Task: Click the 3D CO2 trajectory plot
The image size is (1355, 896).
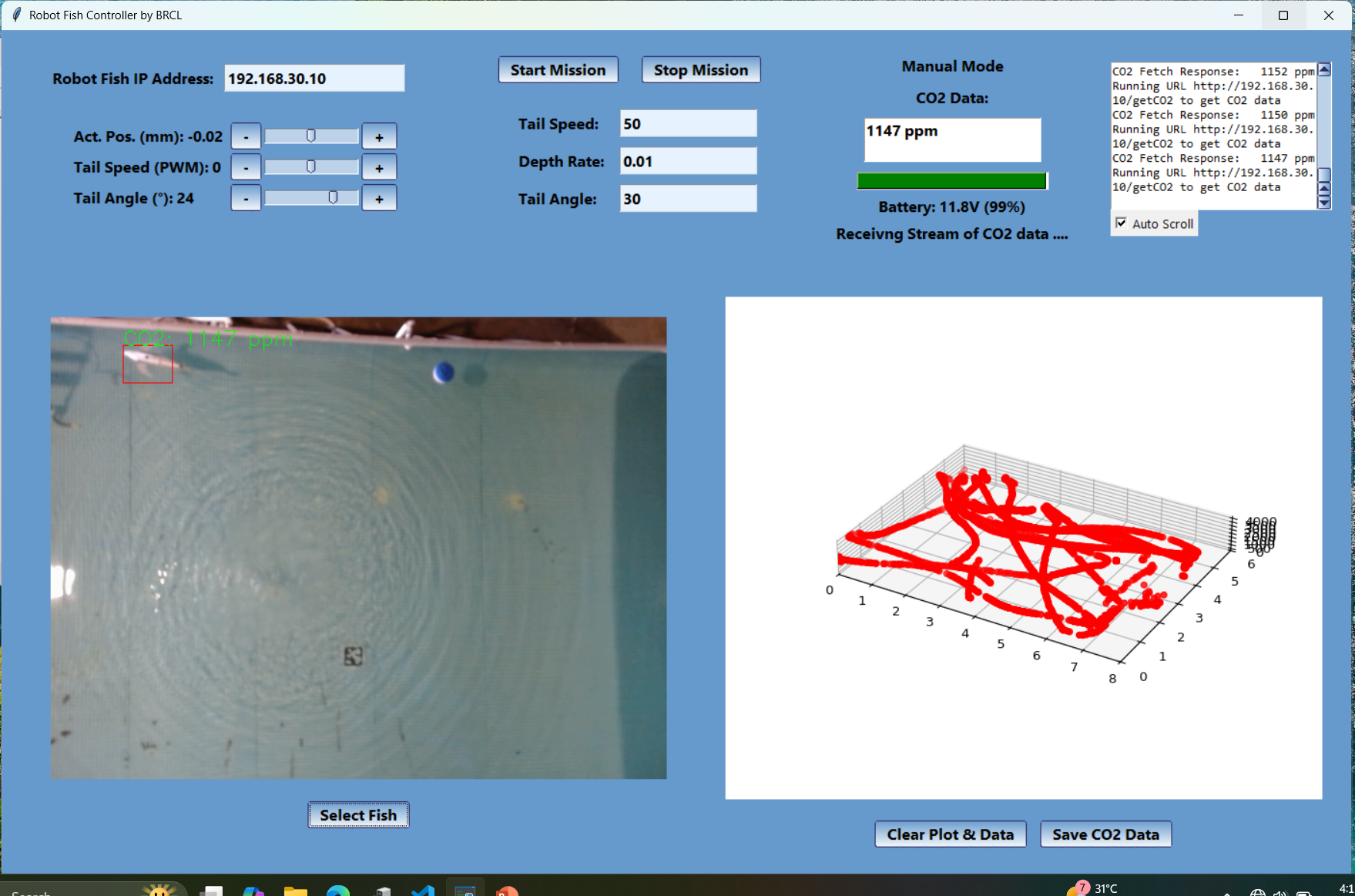Action: click(x=1024, y=548)
